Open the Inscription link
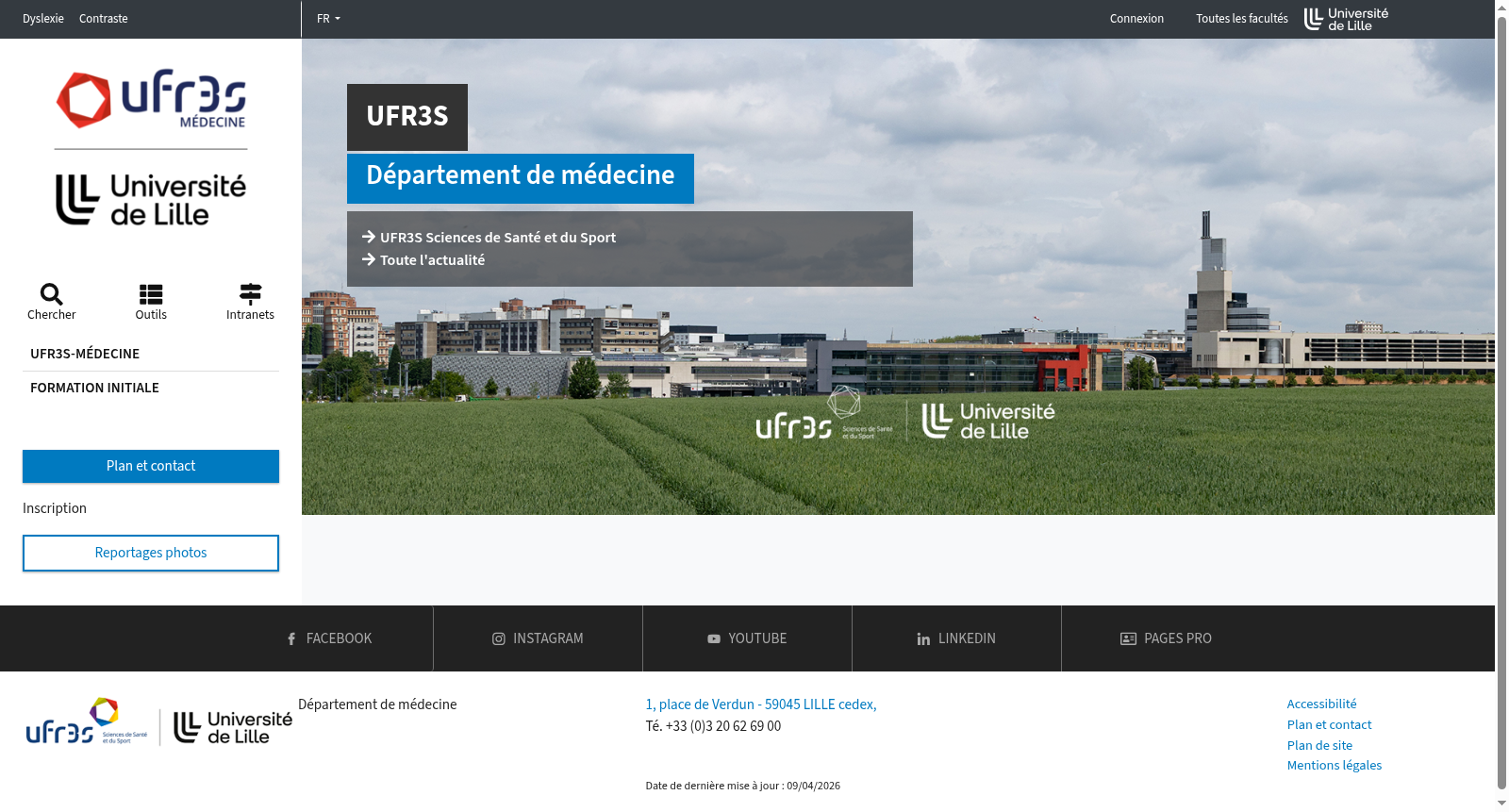 coord(55,508)
